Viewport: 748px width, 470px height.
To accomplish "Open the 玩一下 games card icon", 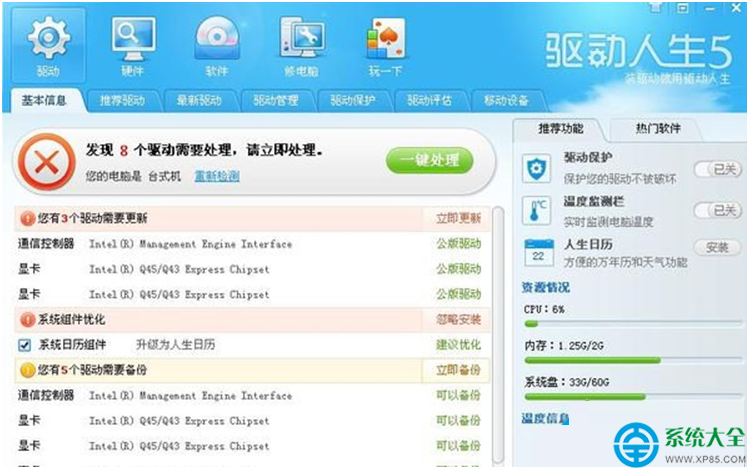I will coord(385,46).
